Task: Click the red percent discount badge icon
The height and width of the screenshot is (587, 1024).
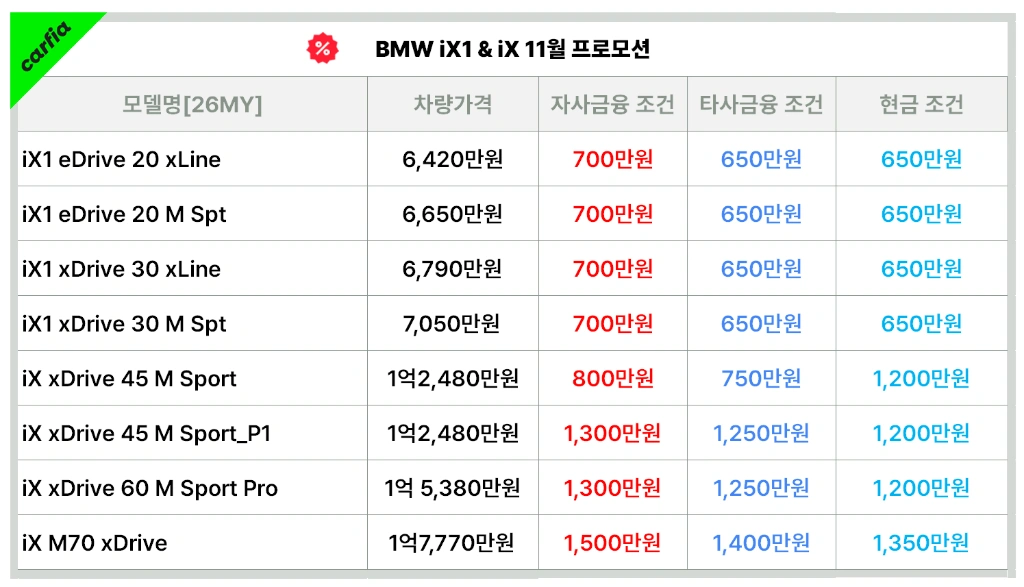Action: 323,48
